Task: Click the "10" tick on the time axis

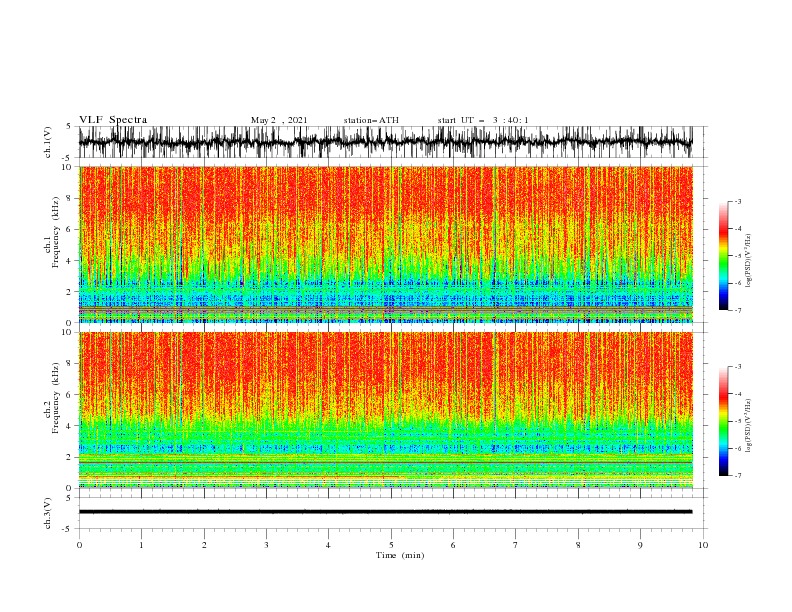Action: [703, 545]
